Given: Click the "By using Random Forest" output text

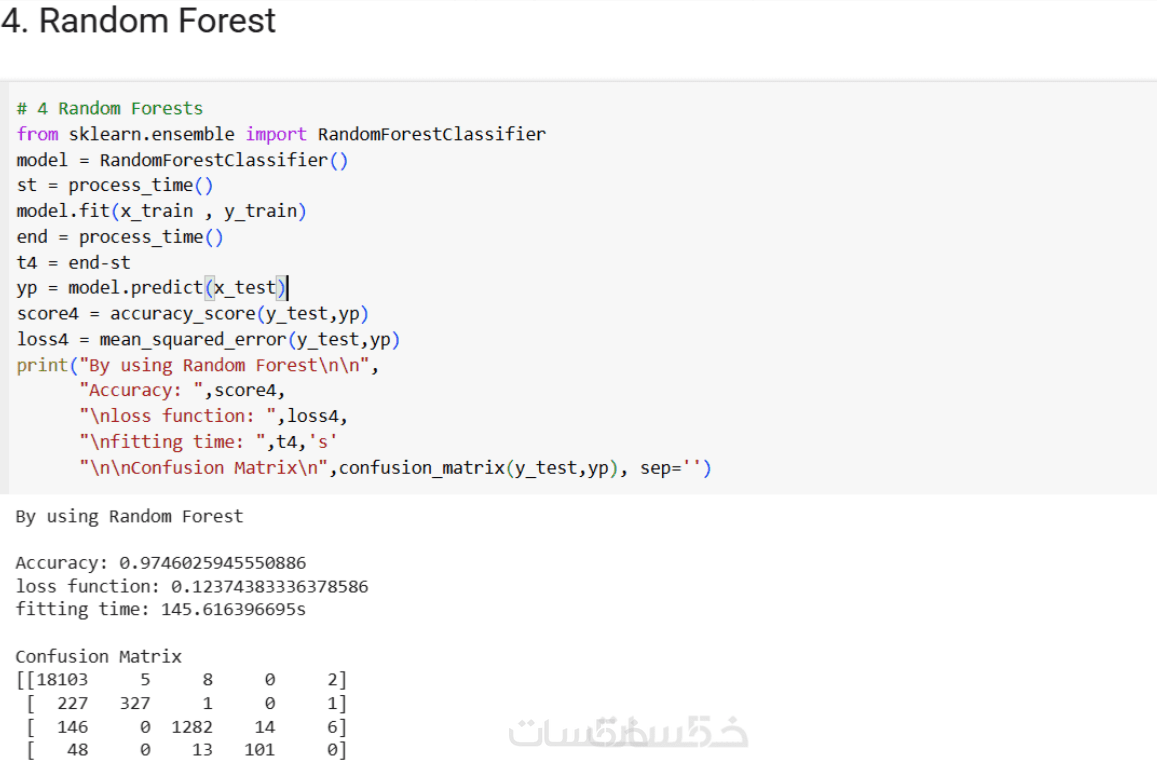Looking at the screenshot, I should tap(129, 517).
